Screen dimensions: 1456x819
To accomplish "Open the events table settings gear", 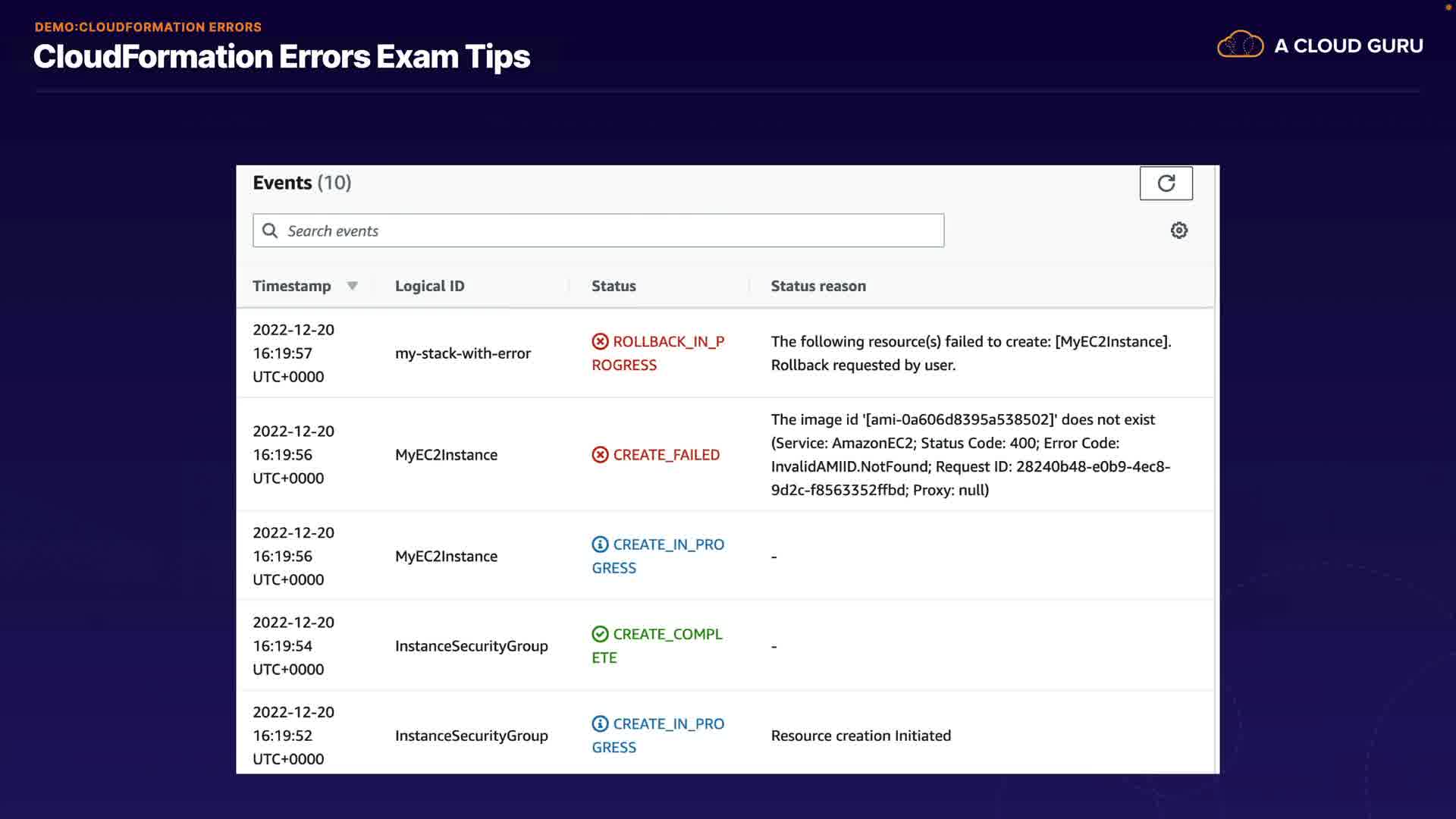I will [x=1178, y=231].
